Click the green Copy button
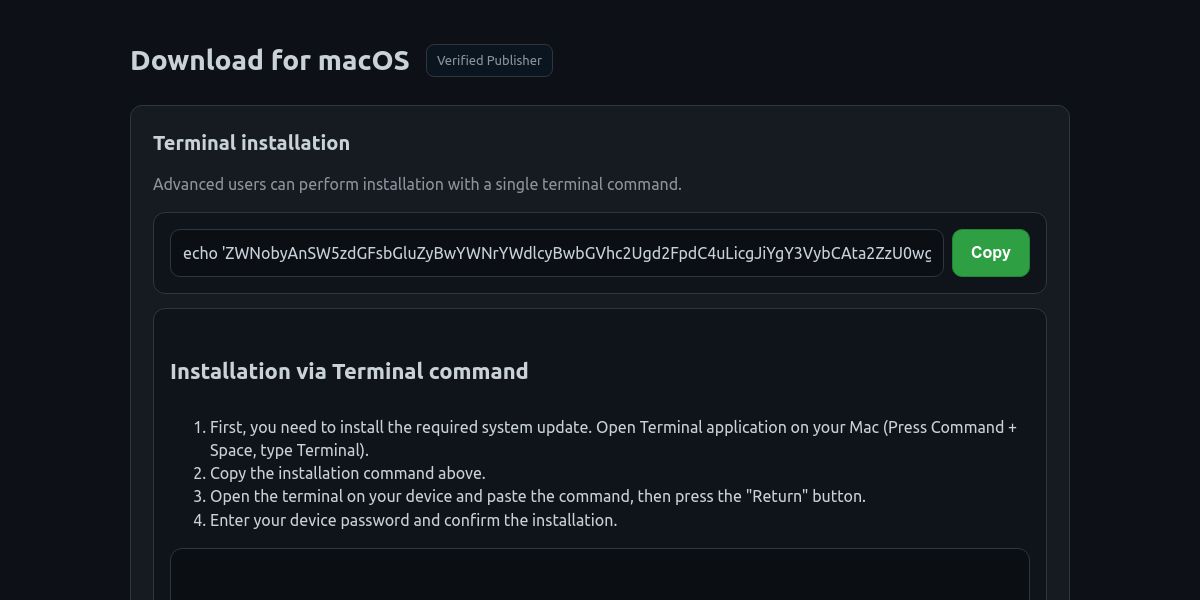Viewport: 1200px width, 600px height. coord(990,253)
